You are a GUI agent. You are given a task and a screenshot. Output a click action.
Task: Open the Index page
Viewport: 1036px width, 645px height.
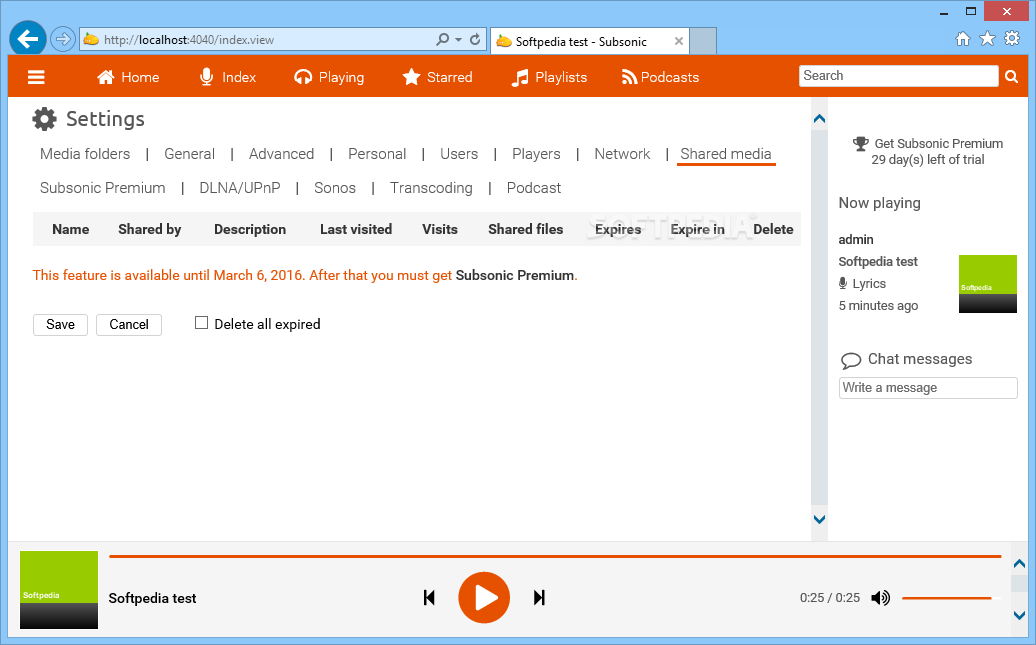pyautogui.click(x=227, y=77)
